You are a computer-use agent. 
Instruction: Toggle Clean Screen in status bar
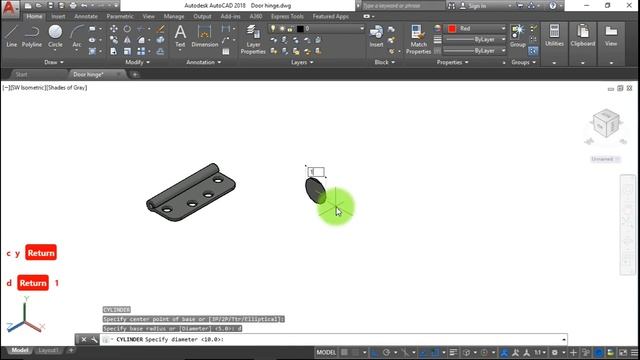click(623, 352)
